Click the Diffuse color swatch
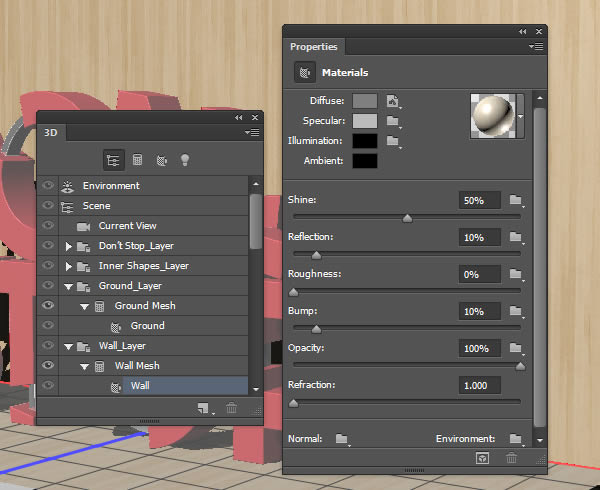The image size is (600, 490). pyautogui.click(x=365, y=101)
